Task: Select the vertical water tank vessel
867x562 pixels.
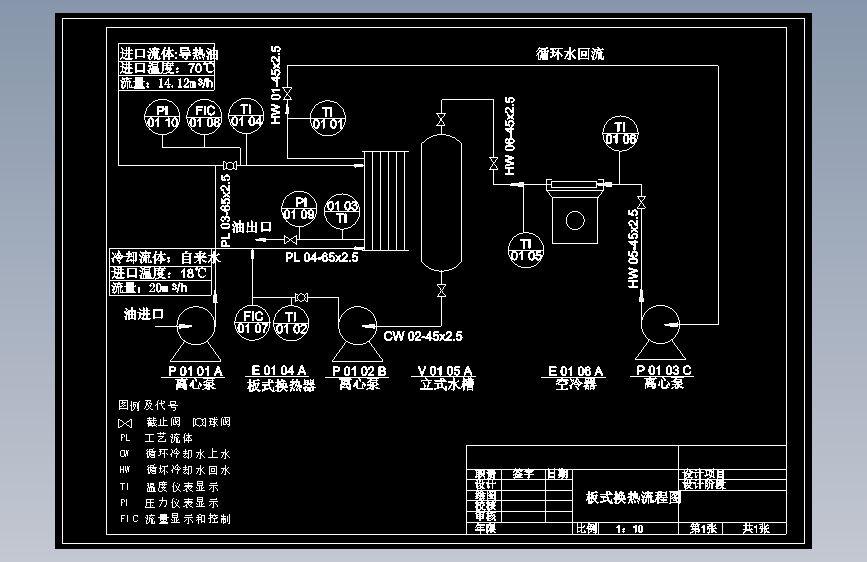Action: (x=441, y=203)
